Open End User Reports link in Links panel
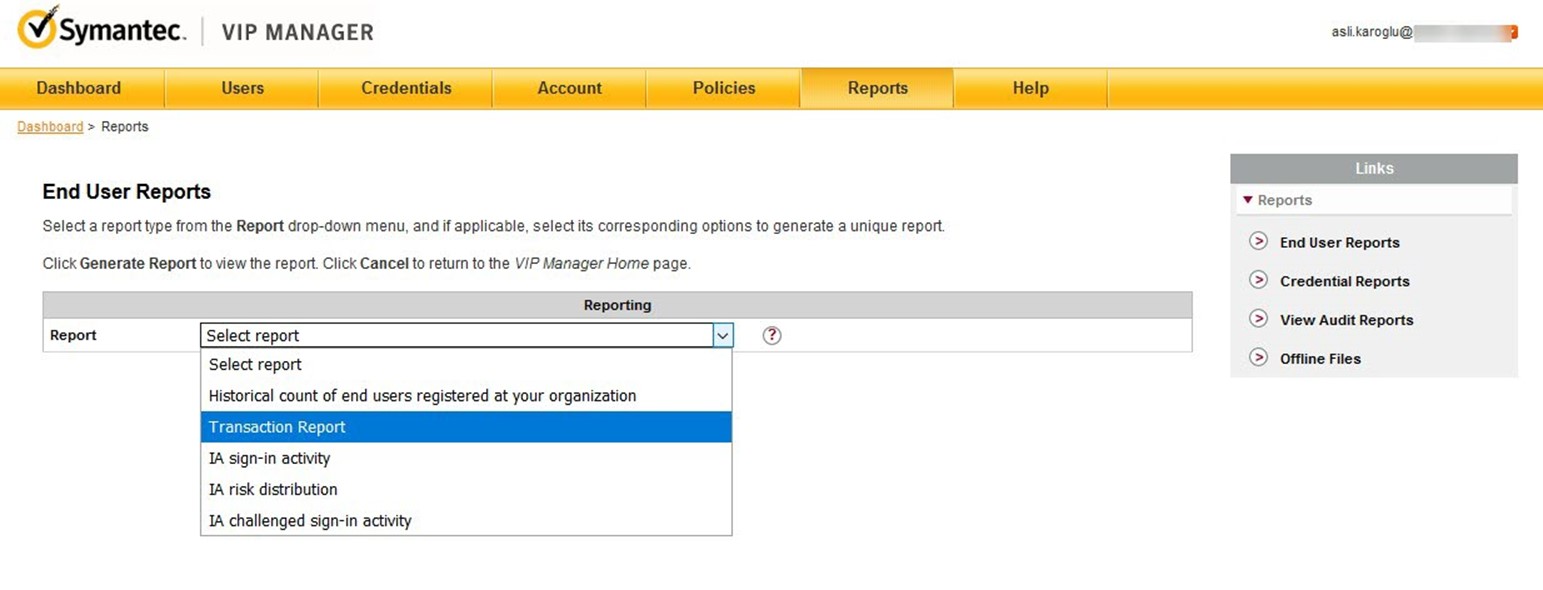1543x590 pixels. coord(1339,243)
